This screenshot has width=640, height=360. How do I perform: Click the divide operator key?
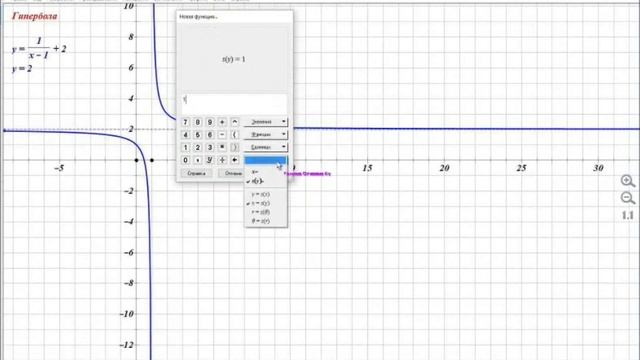(222, 160)
